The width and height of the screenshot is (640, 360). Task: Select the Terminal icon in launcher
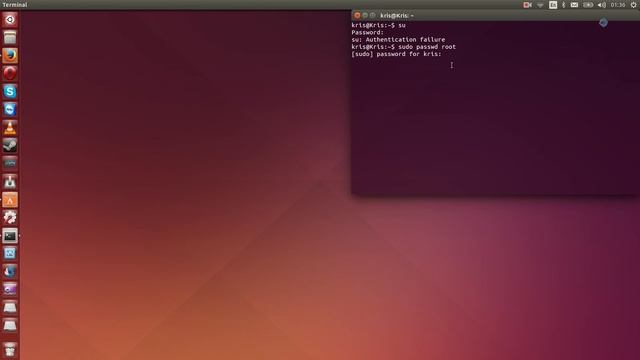pos(10,236)
